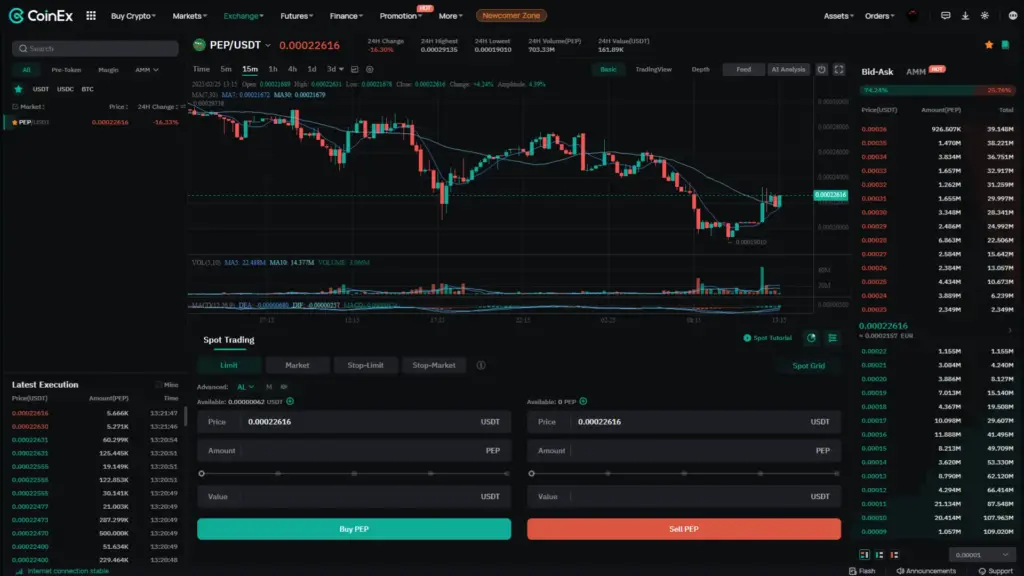The image size is (1024, 576).
Task: Open Support chat in footer
Action: [x=995, y=571]
